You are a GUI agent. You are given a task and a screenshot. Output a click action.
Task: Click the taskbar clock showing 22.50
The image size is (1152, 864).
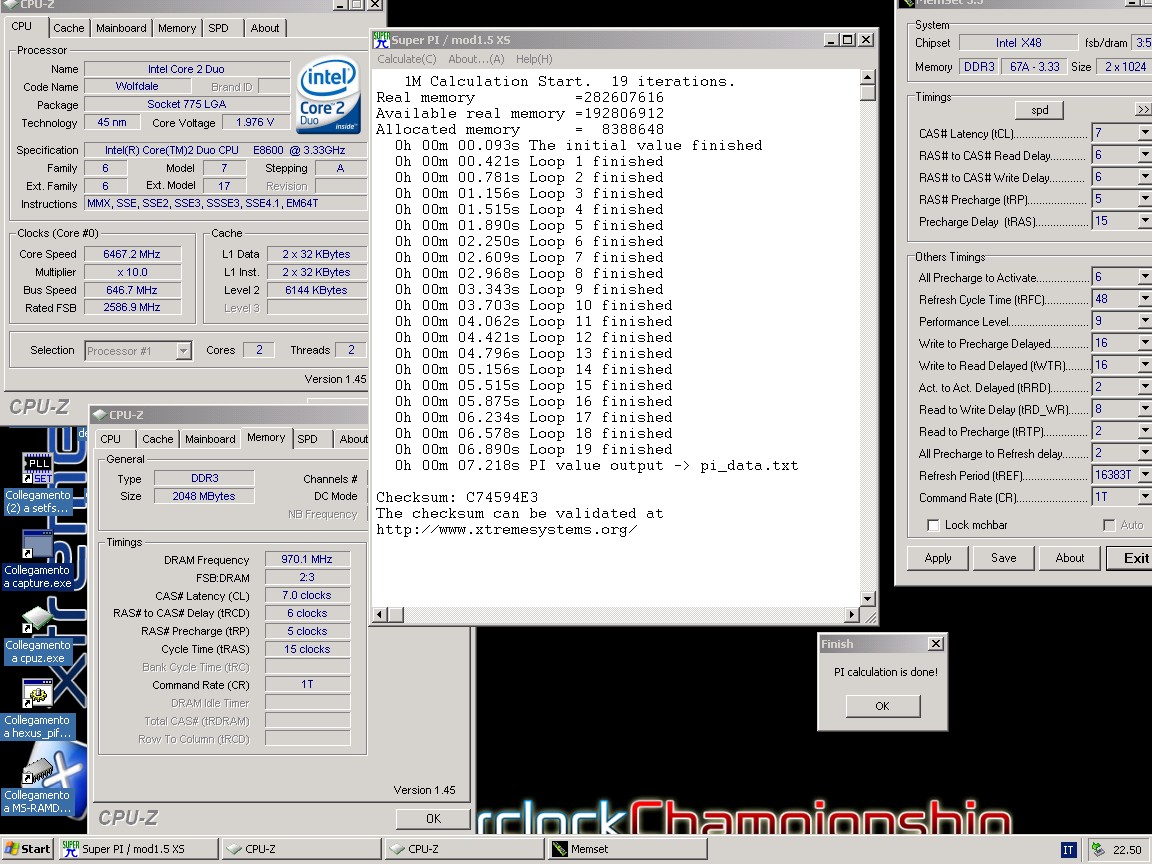pos(1127,849)
